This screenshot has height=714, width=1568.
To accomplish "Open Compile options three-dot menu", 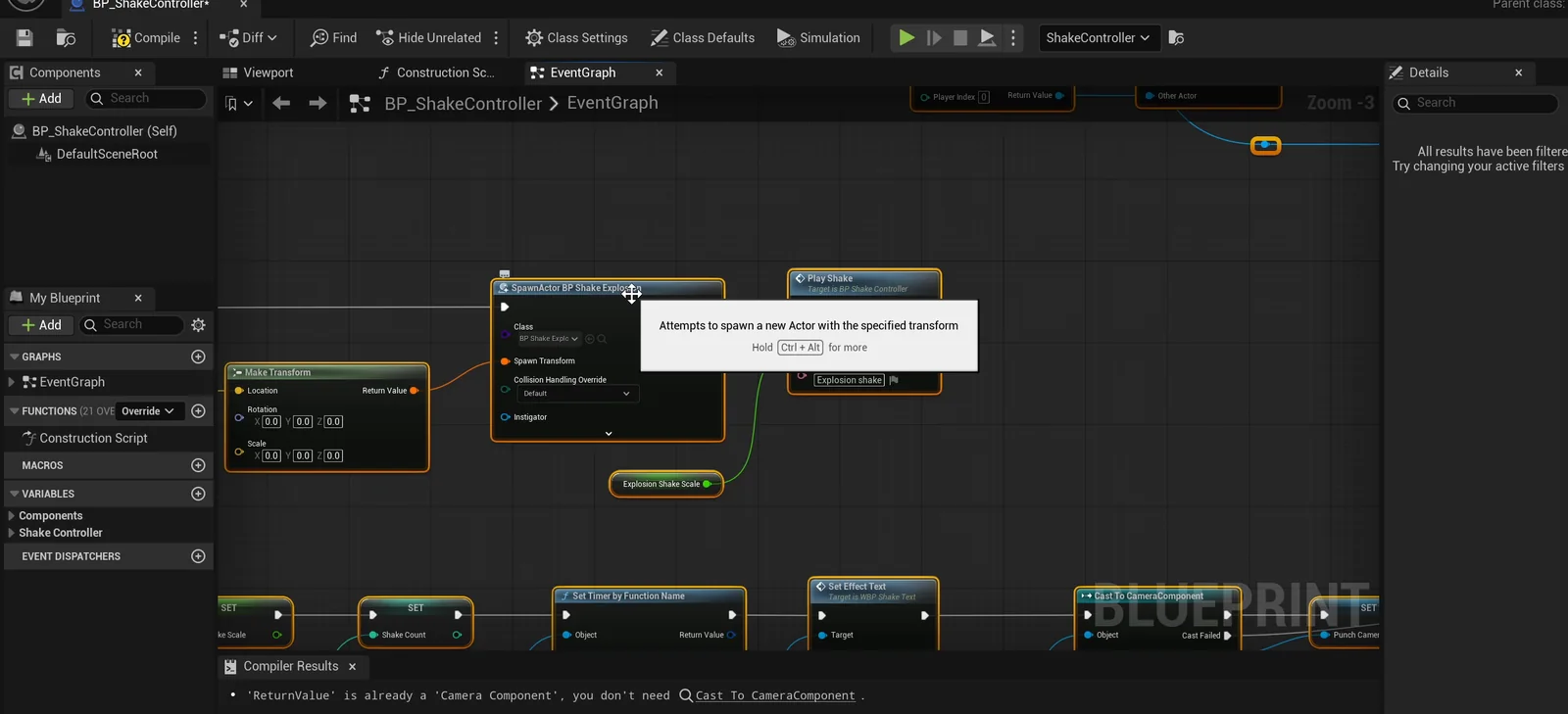I will (196, 37).
